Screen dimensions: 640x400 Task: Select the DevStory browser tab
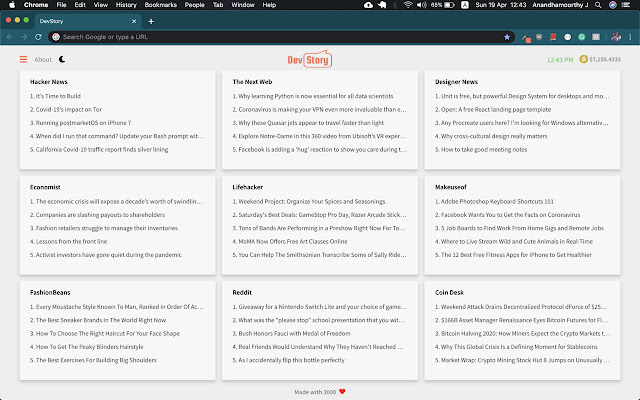pos(87,21)
